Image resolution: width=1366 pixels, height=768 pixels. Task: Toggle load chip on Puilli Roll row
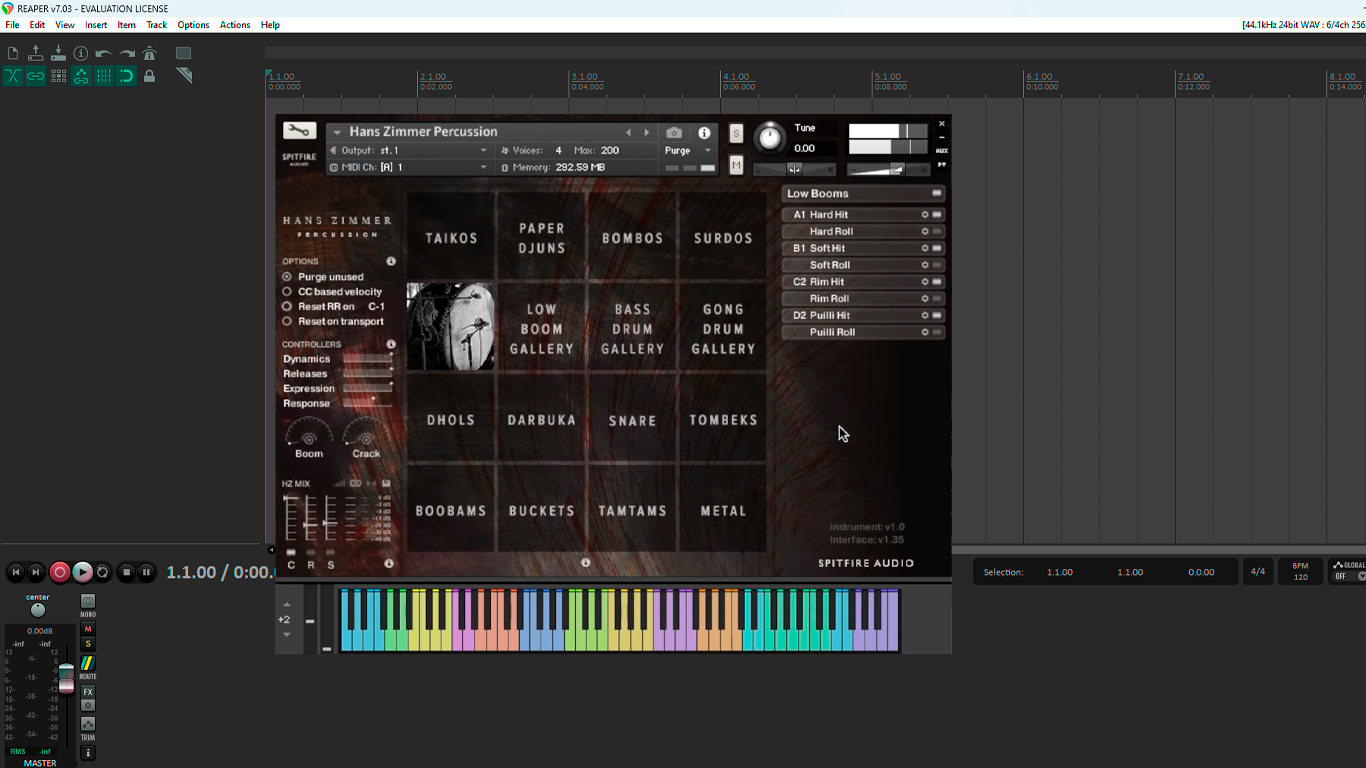tap(937, 332)
